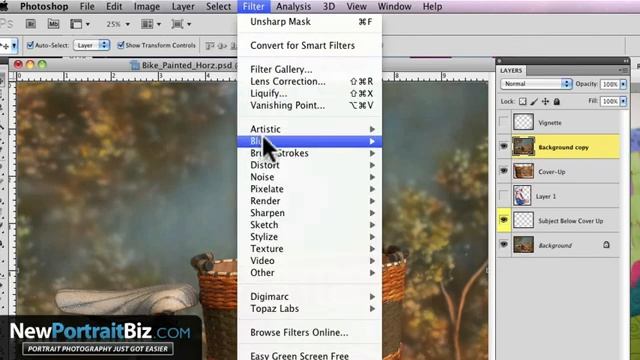Open the layer blend mode Normal dropdown

pos(536,84)
